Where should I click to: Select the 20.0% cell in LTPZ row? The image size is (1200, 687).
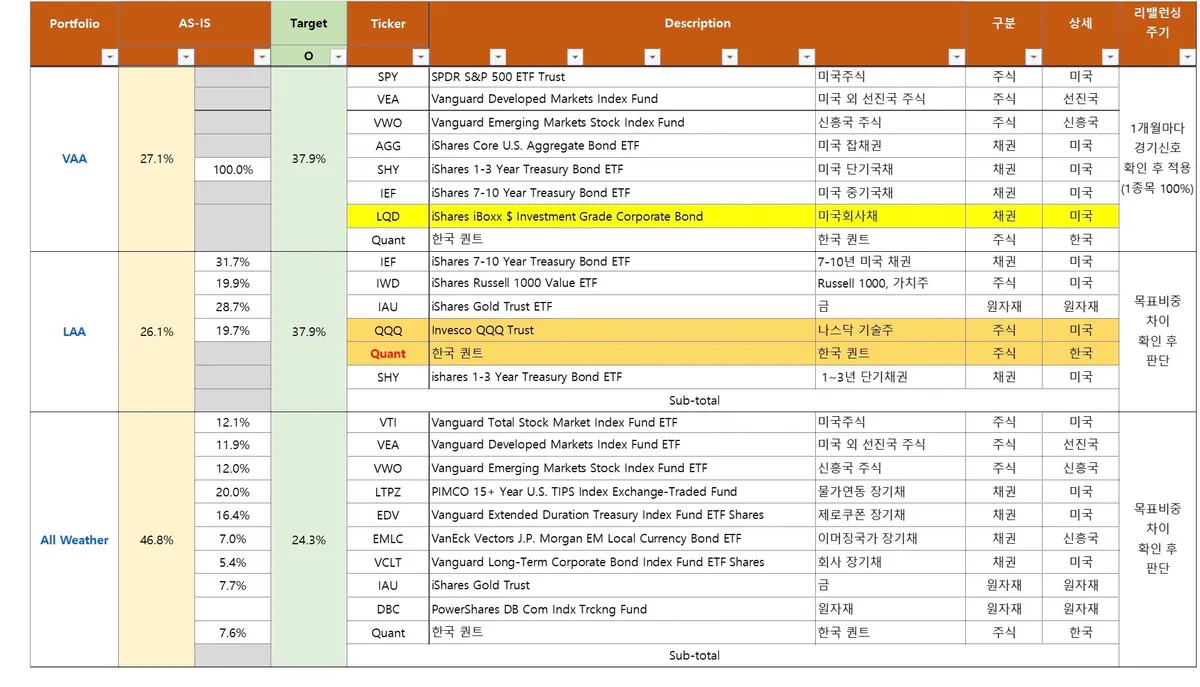click(x=232, y=492)
